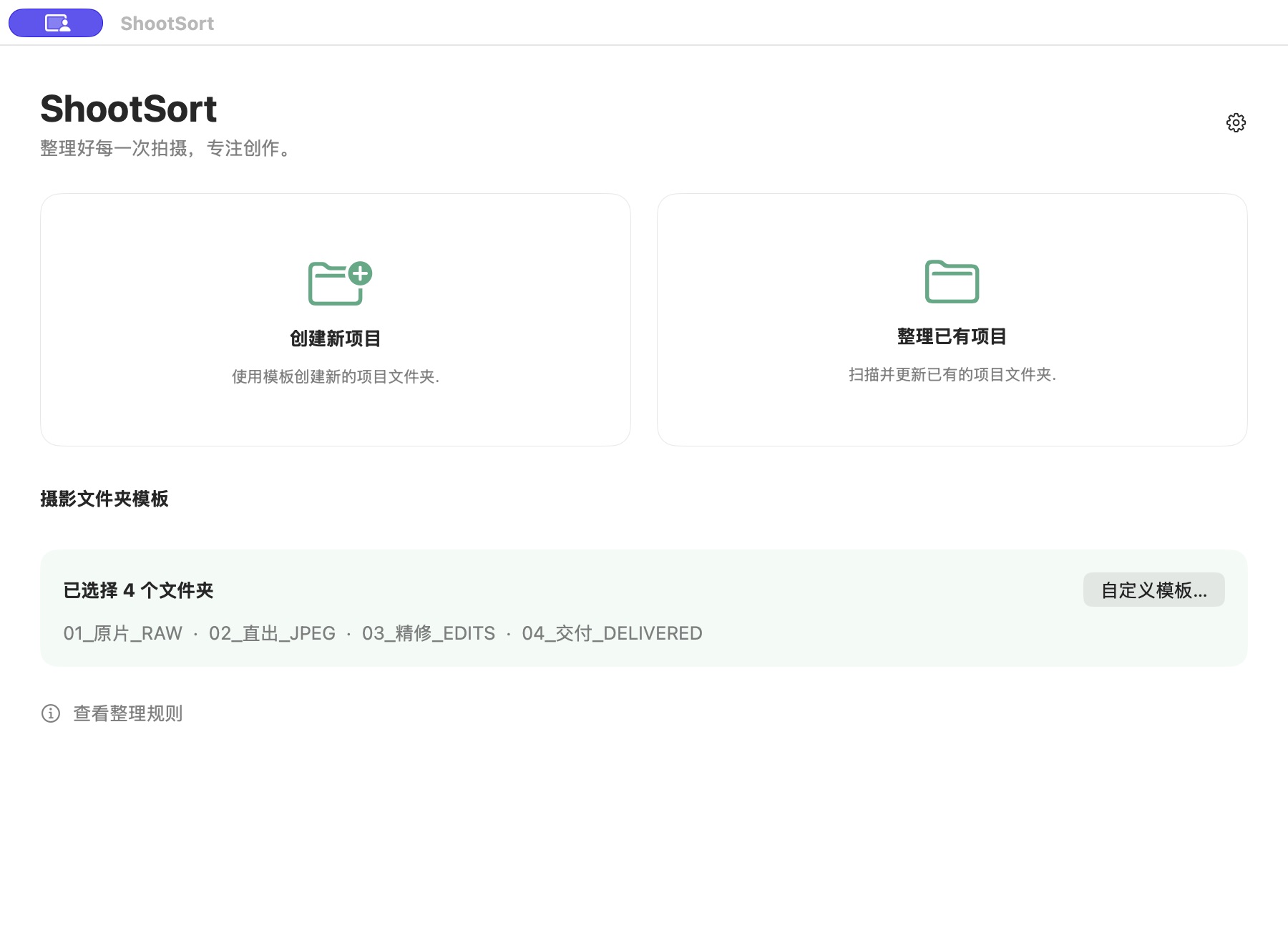Click the large ShootSort heading
Image resolution: width=1288 pixels, height=933 pixels.
tap(129, 109)
